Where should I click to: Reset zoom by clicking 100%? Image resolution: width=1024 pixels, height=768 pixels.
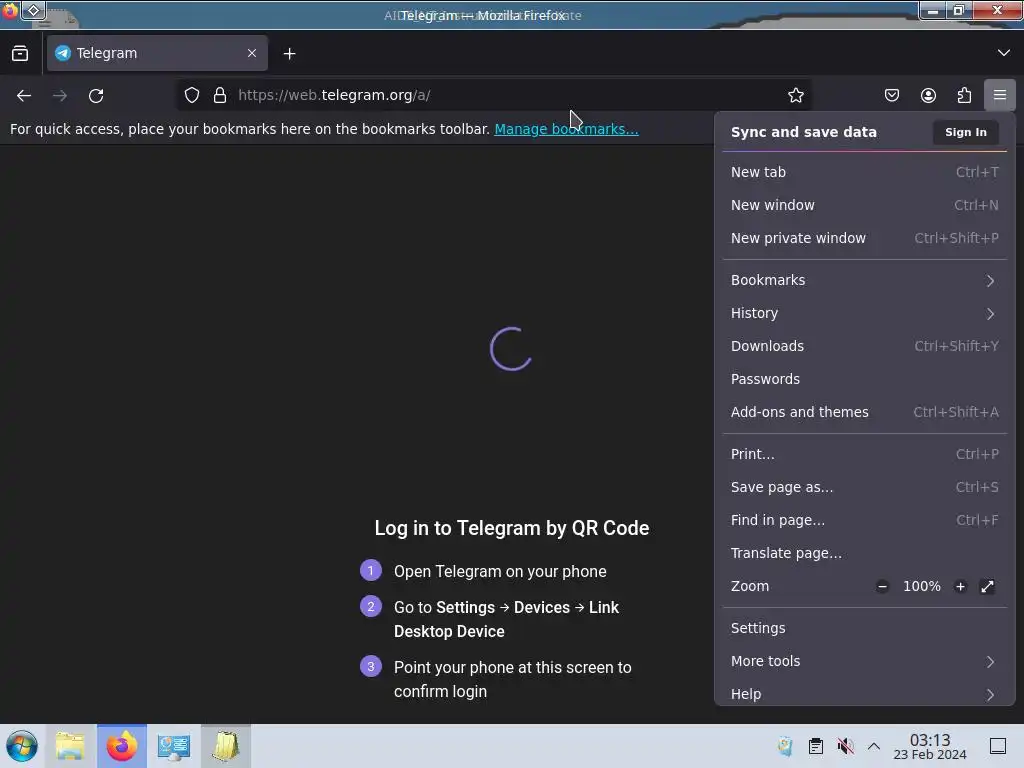pyautogui.click(x=921, y=586)
